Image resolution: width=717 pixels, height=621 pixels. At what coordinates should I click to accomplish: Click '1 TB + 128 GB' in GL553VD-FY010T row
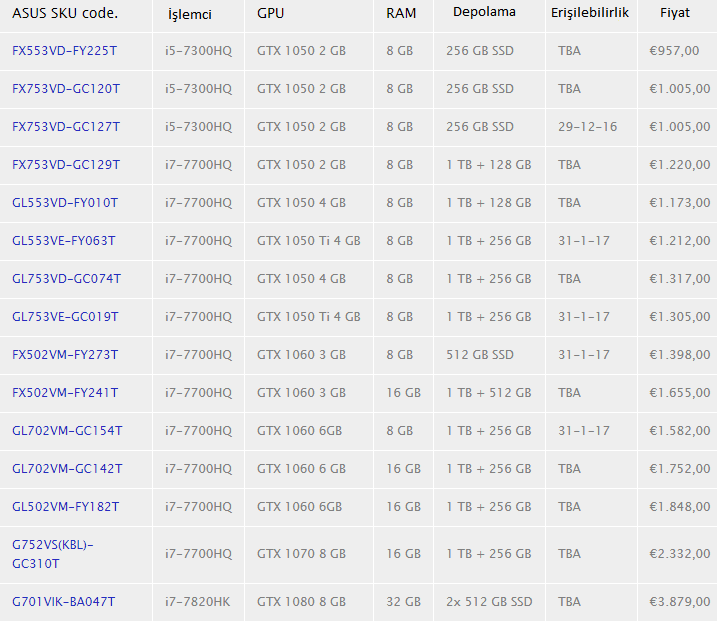489,203
